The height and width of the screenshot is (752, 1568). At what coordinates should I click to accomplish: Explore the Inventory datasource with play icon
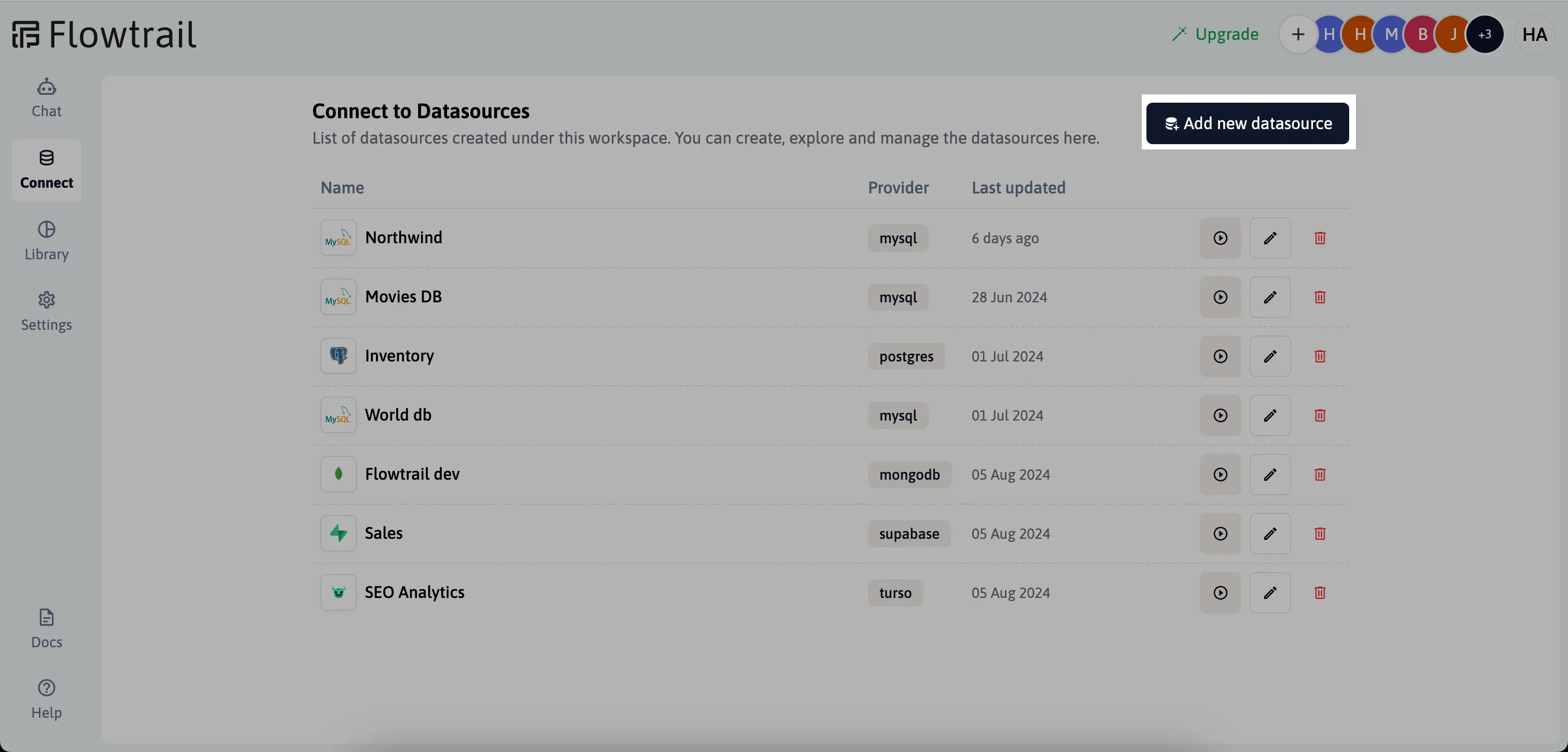[x=1220, y=356]
